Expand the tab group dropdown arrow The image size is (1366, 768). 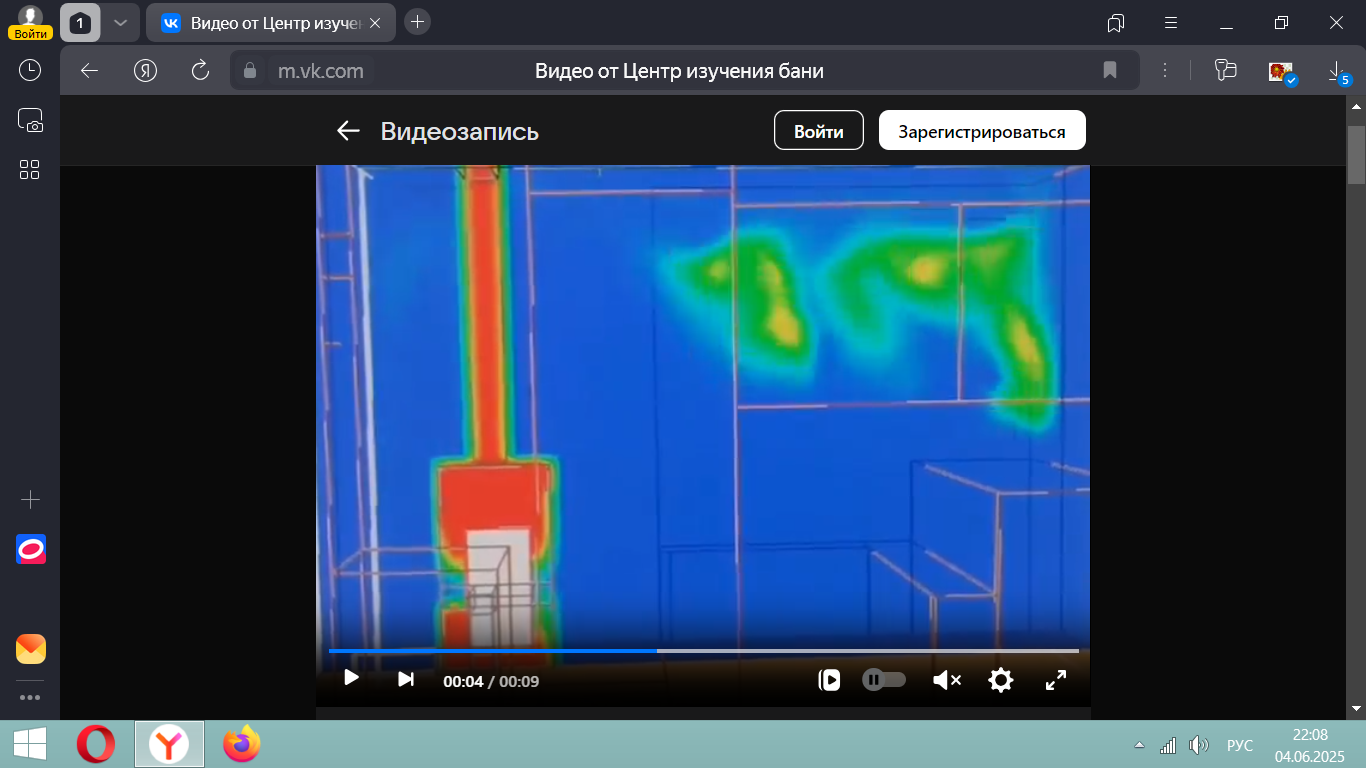pyautogui.click(x=120, y=22)
